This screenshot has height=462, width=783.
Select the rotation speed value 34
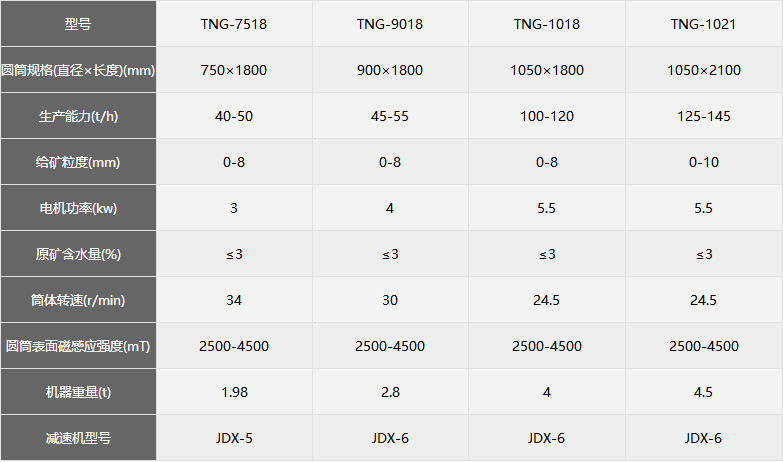(234, 300)
